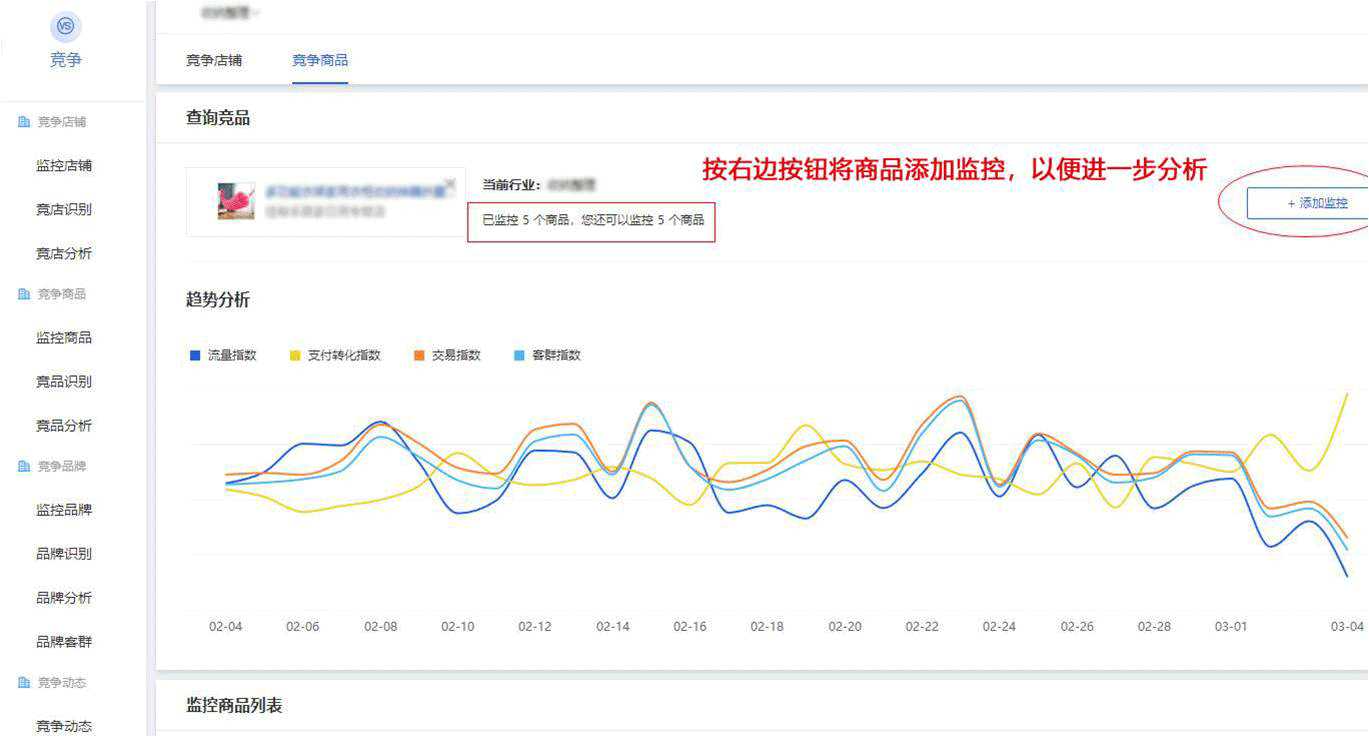Click the VS 竞争 icon in sidebar
The height and width of the screenshot is (737, 1369).
point(65,27)
